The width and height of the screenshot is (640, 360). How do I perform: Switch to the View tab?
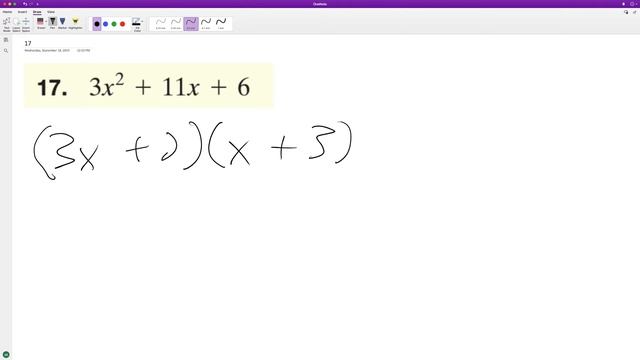point(51,12)
